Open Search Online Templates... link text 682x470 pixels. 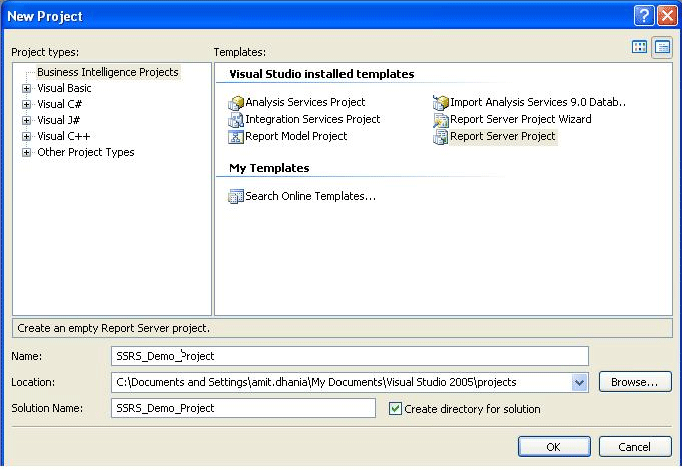pyautogui.click(x=311, y=196)
